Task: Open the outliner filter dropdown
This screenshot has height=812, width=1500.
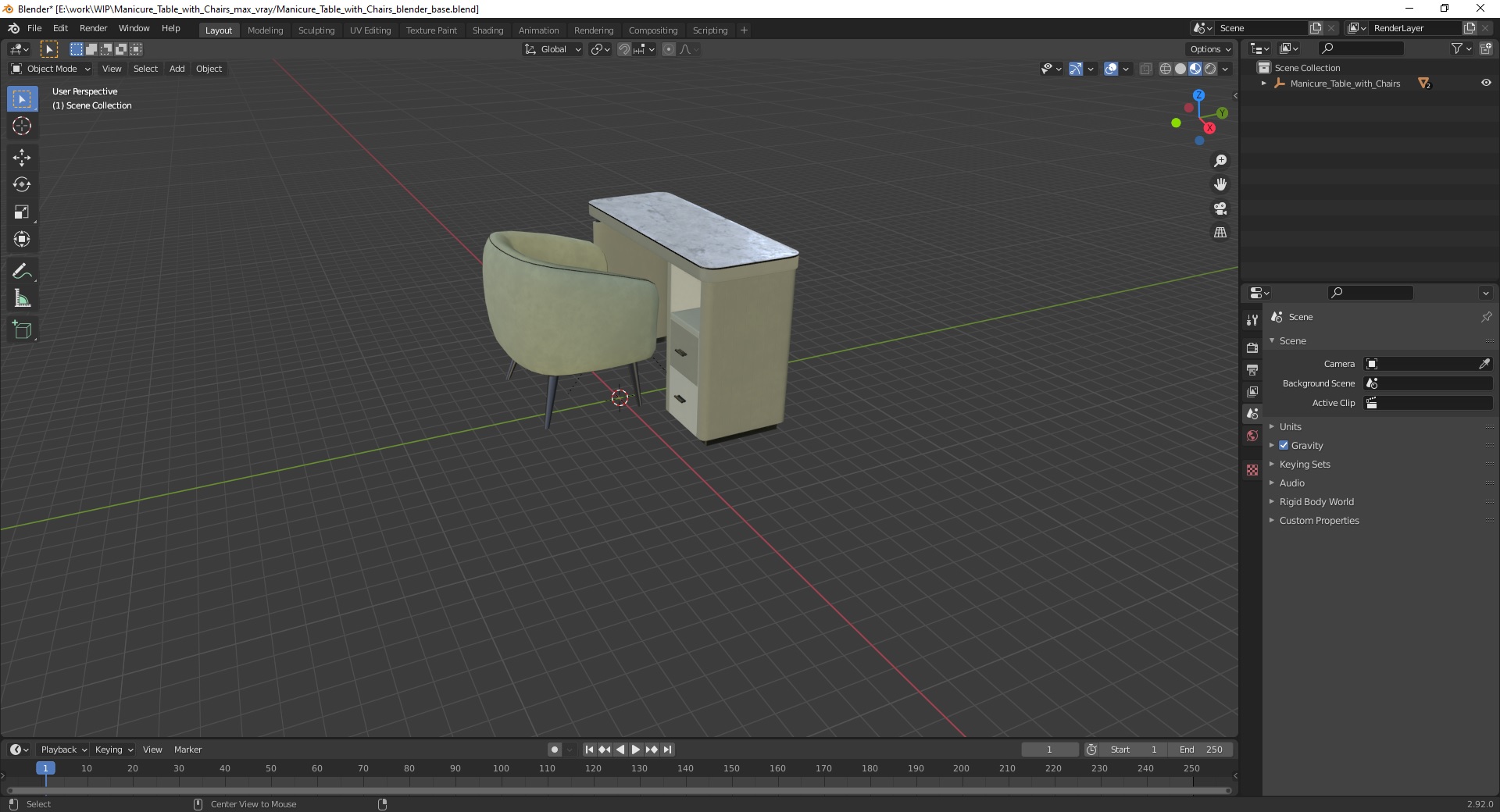Action: click(x=1462, y=48)
